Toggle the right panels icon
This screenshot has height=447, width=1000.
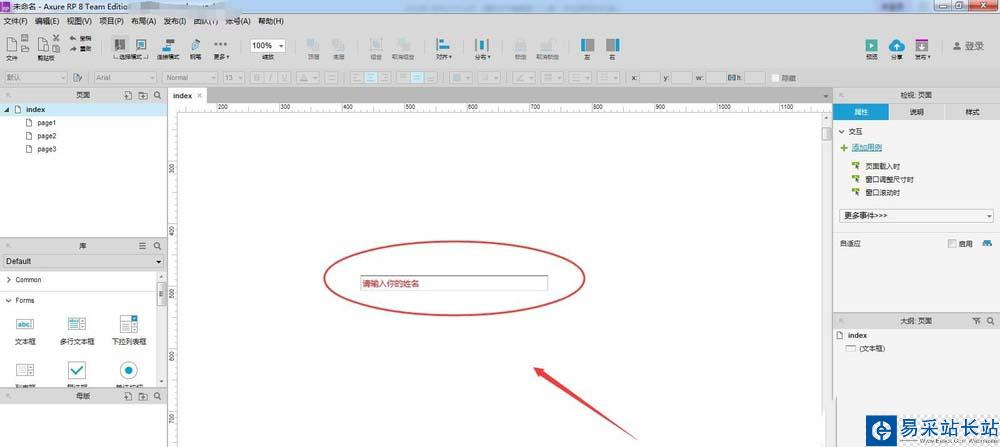[x=612, y=45]
